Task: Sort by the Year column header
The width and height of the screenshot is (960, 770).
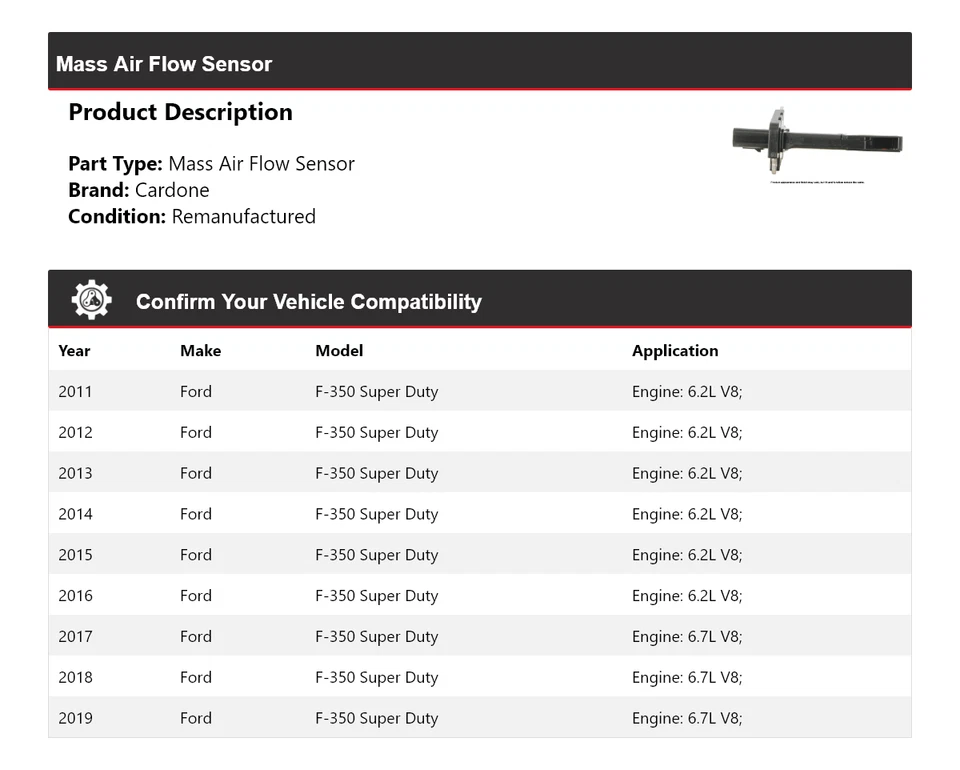Action: pyautogui.click(x=74, y=351)
